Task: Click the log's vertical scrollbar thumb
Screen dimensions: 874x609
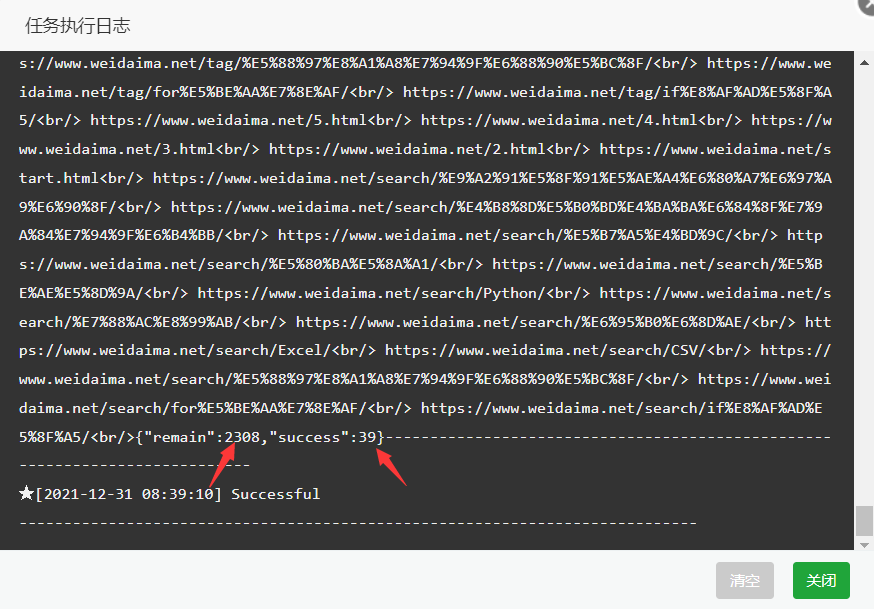Action: tap(863, 521)
